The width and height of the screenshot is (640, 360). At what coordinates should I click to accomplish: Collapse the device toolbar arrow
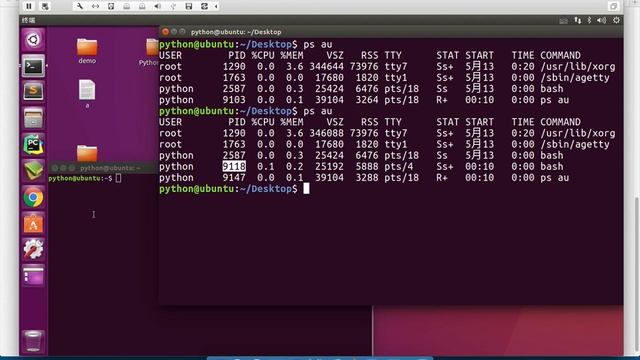coord(216,6)
